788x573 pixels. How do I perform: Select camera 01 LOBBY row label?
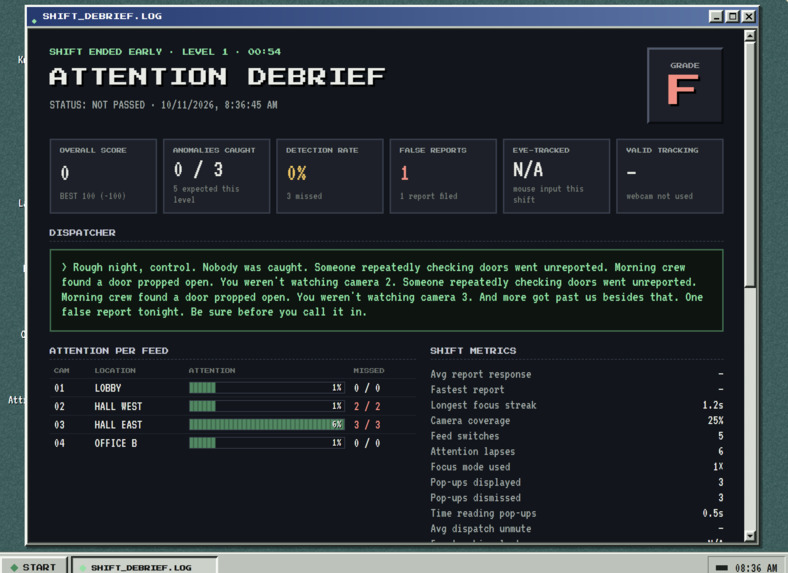(108, 388)
